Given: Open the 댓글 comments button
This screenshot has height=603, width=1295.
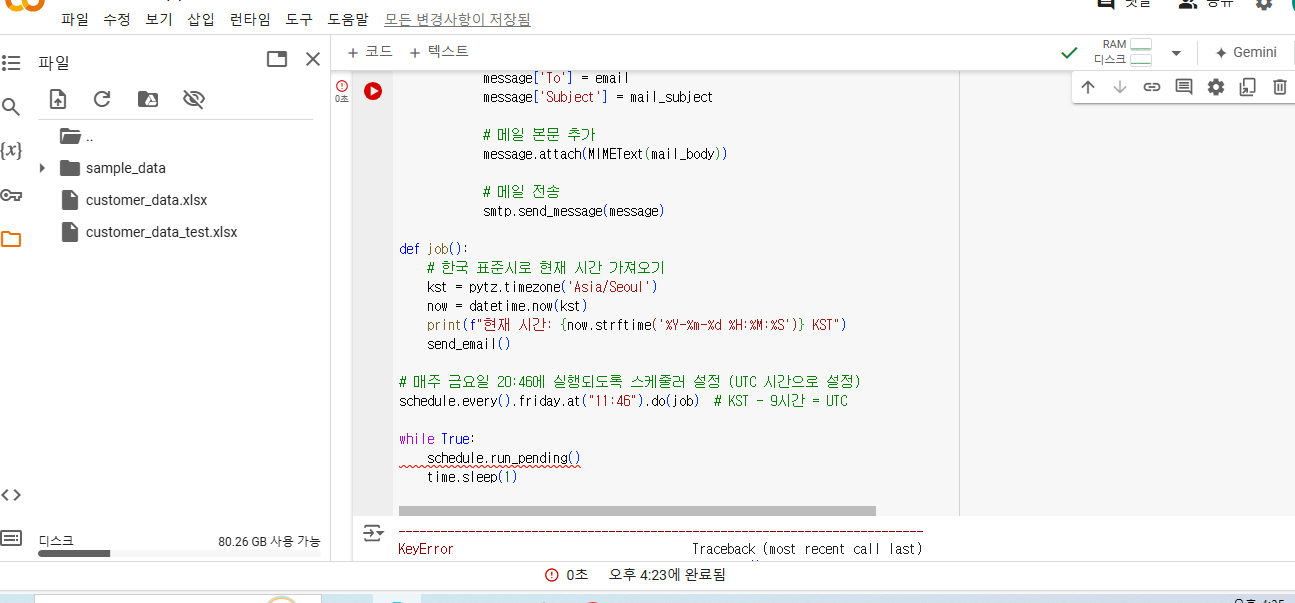Looking at the screenshot, I should (x=1124, y=4).
